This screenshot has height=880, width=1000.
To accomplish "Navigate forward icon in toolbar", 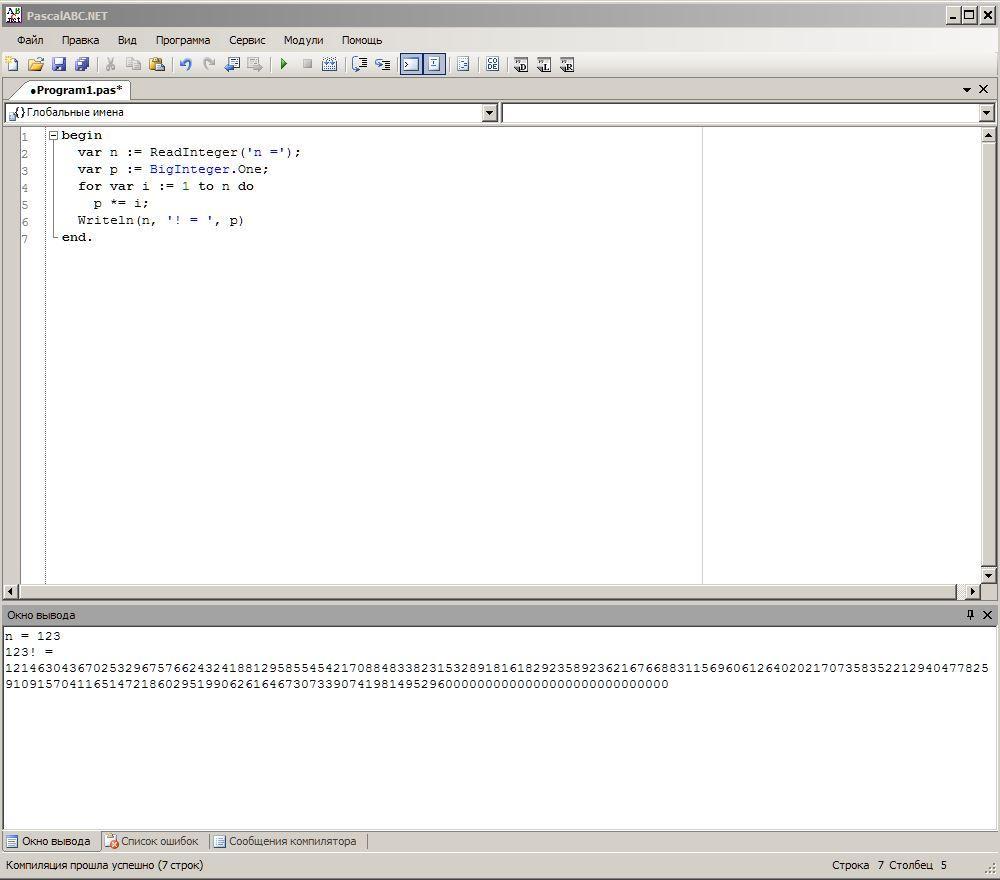I will click(255, 64).
